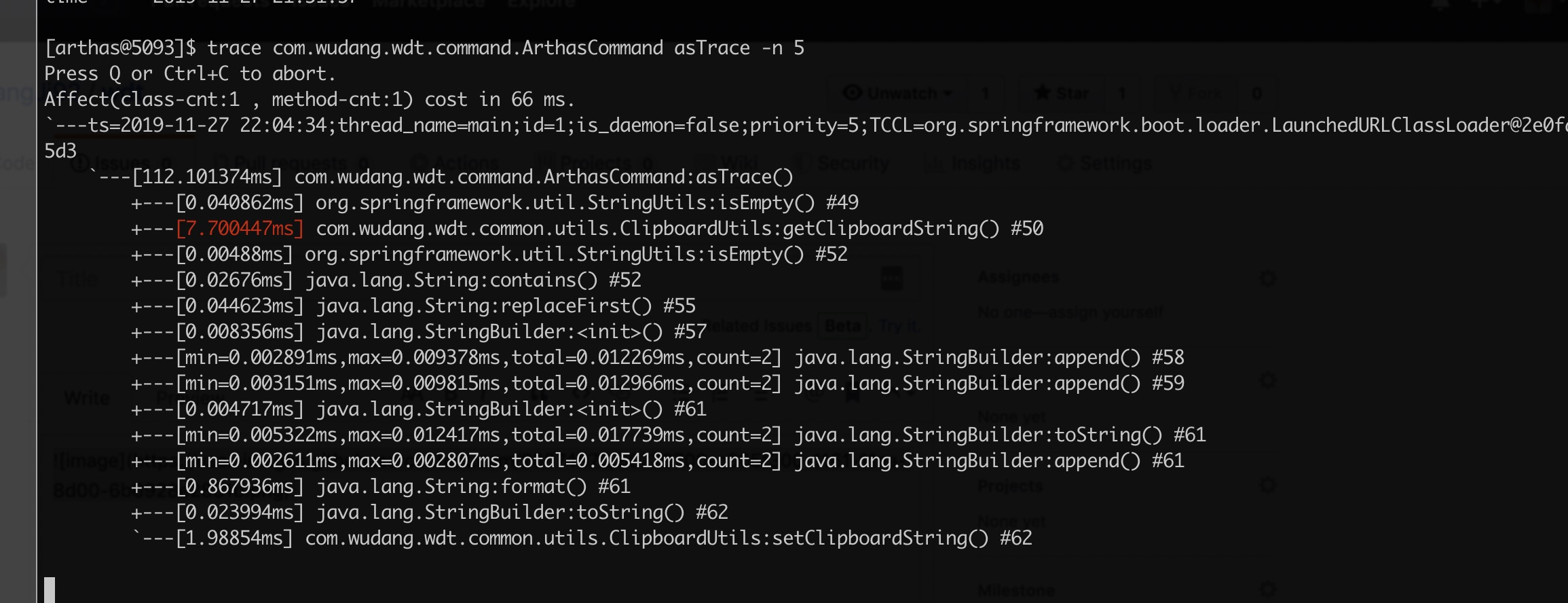Open the Unwatch dropdown
Image resolution: width=1568 pixels, height=603 pixels.
(x=897, y=93)
